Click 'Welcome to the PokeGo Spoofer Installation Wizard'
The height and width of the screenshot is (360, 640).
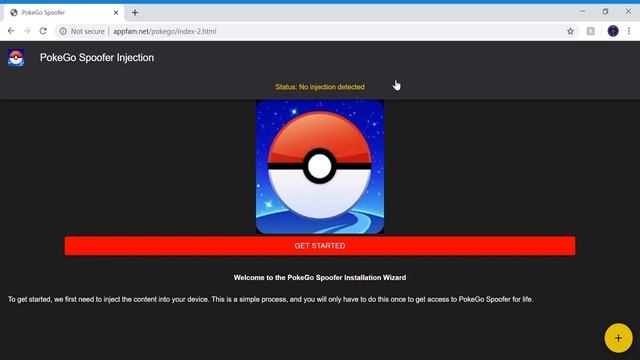point(320,278)
